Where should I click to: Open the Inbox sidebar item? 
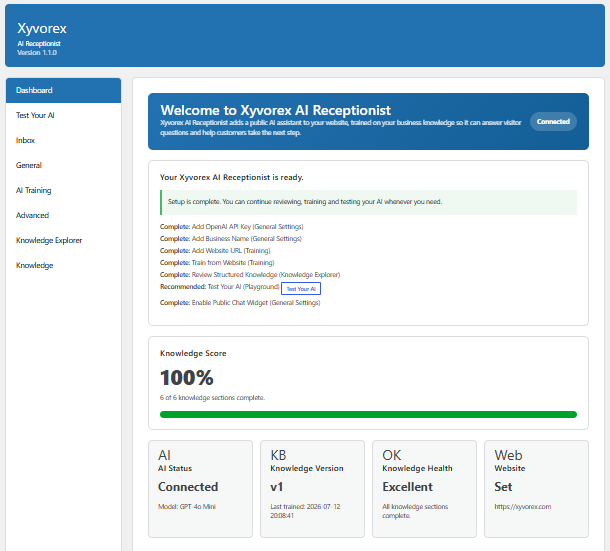(x=63, y=140)
